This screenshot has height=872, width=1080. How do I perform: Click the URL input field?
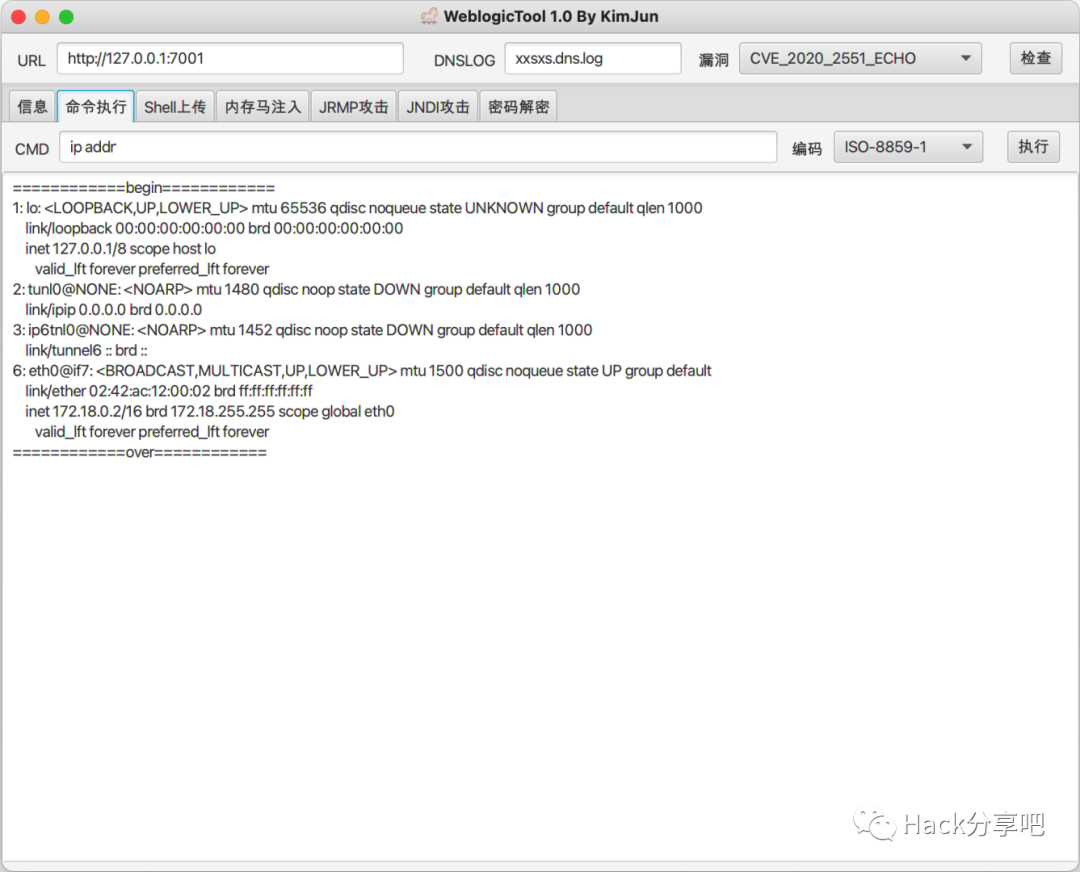pyautogui.click(x=230, y=59)
